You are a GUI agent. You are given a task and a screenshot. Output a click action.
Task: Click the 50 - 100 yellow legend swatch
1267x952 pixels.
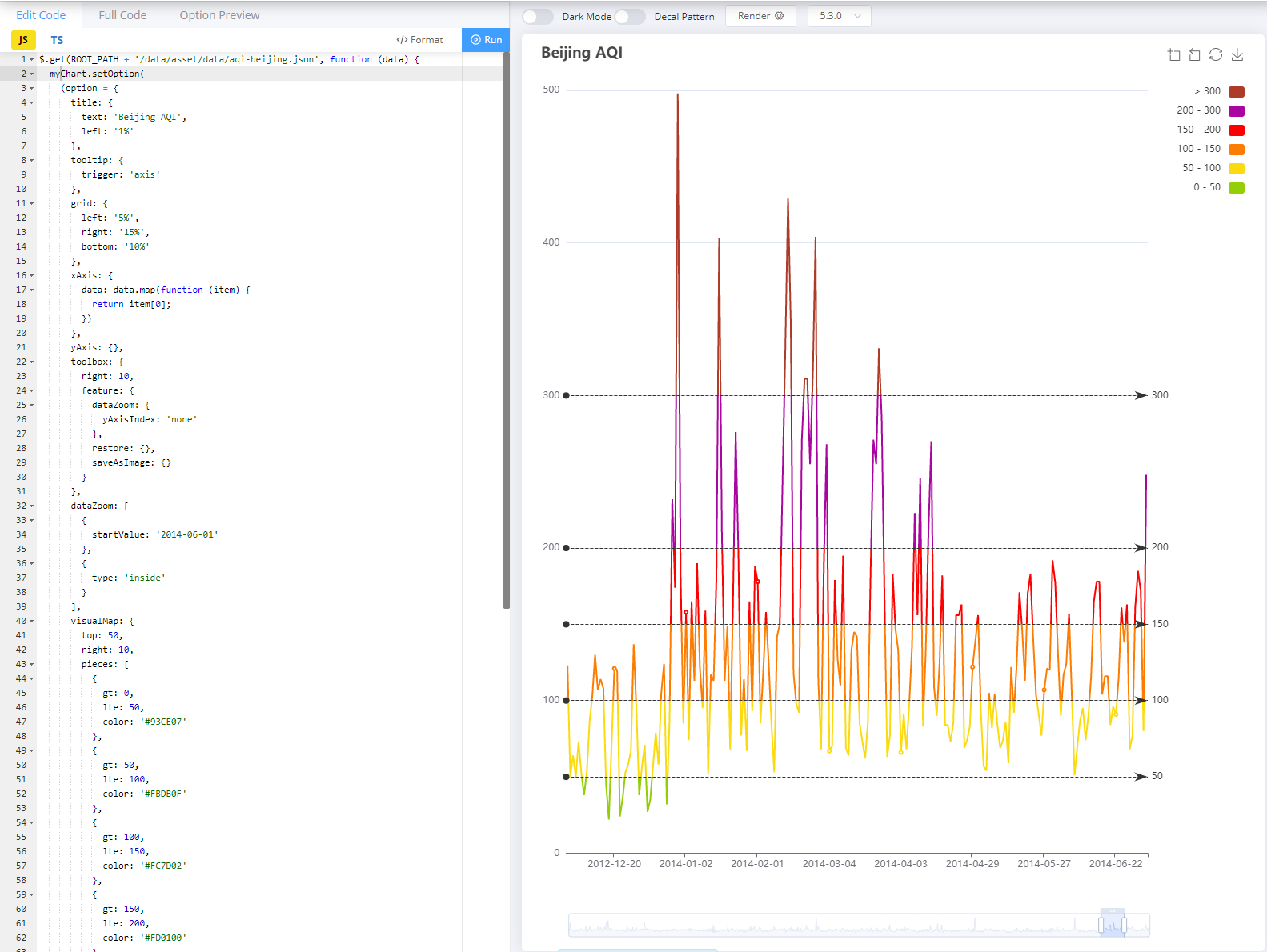(x=1237, y=168)
